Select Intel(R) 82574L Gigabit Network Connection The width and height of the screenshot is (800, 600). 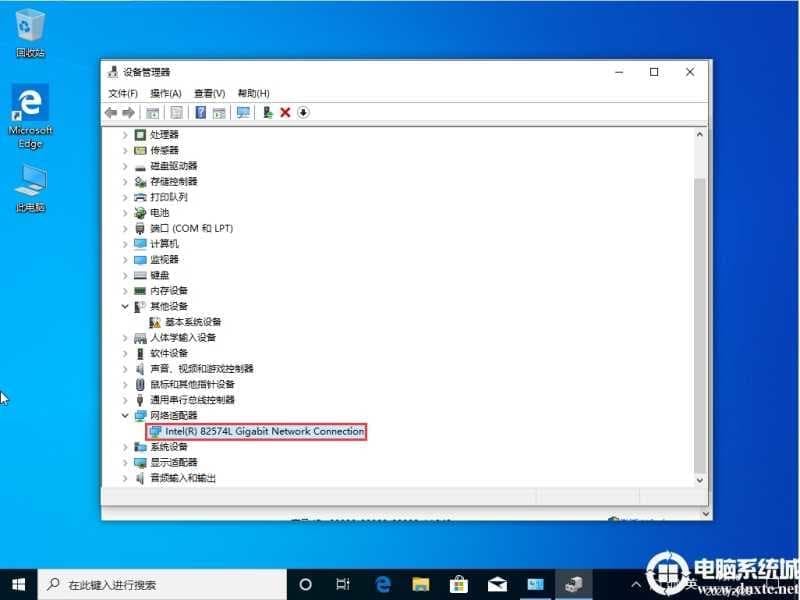[x=256, y=432]
